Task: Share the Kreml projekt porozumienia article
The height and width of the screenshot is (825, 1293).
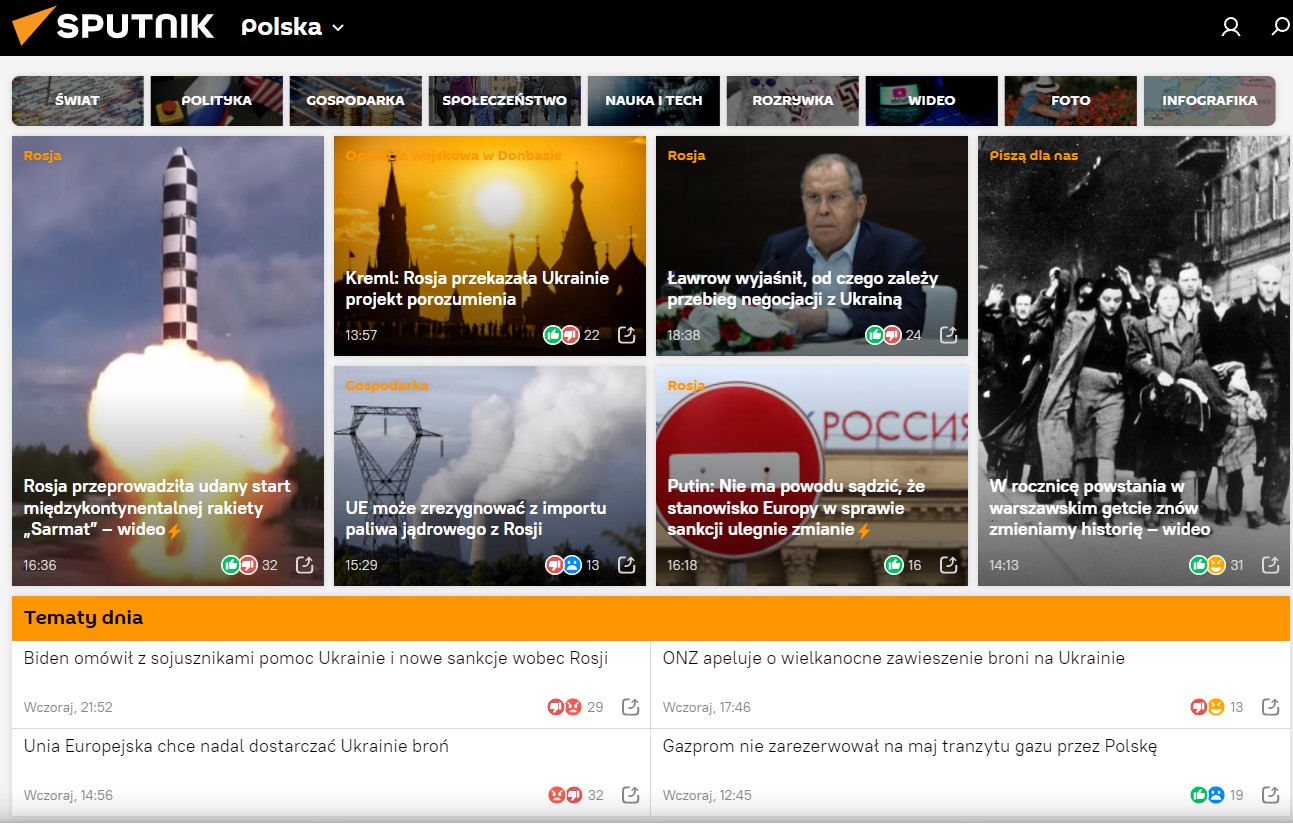Action: pos(627,335)
